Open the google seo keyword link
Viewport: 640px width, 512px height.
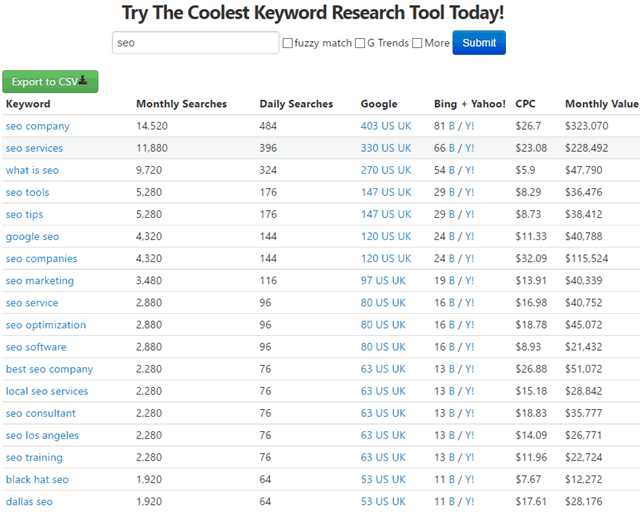point(32,236)
